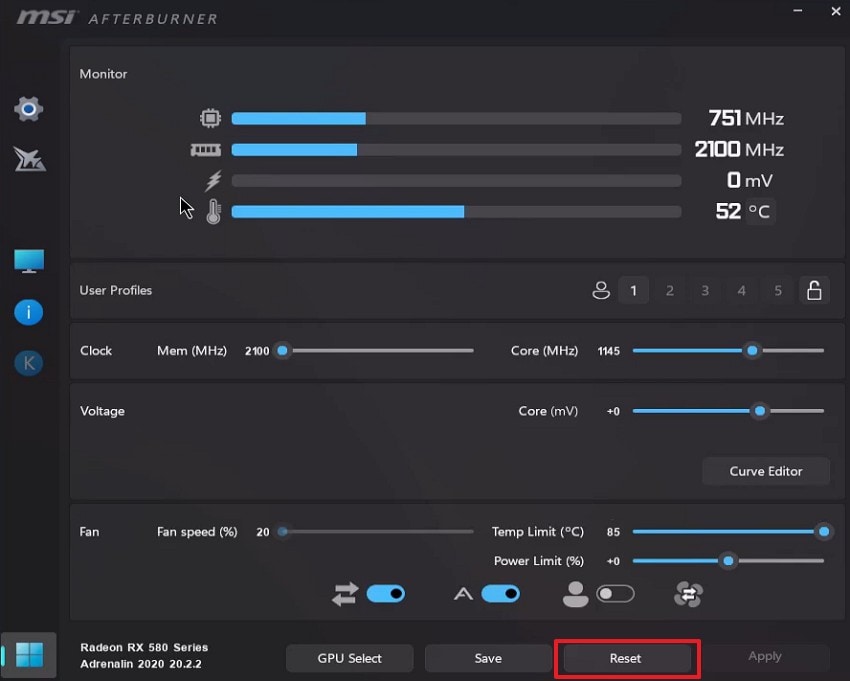The height and width of the screenshot is (681, 850).
Task: Click the Power Limit slider handle
Action: (729, 561)
